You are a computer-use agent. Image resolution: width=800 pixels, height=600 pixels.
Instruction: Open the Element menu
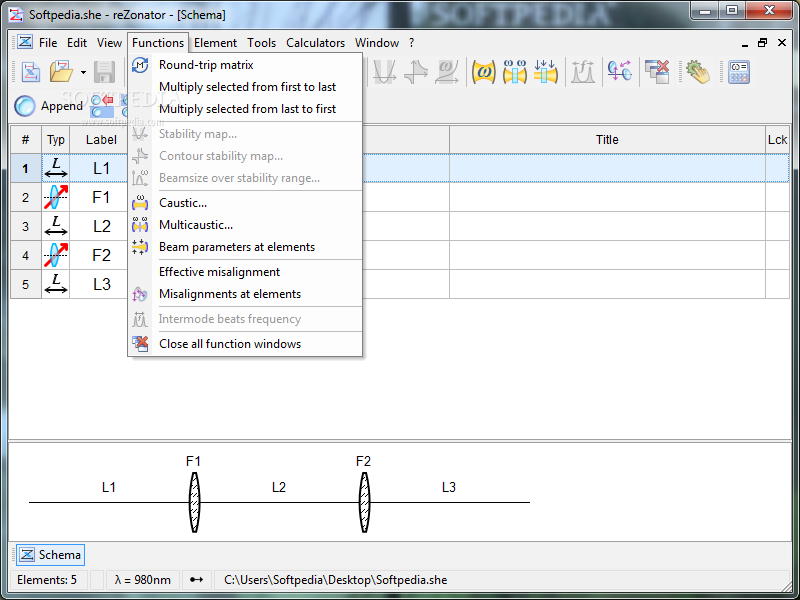[215, 43]
